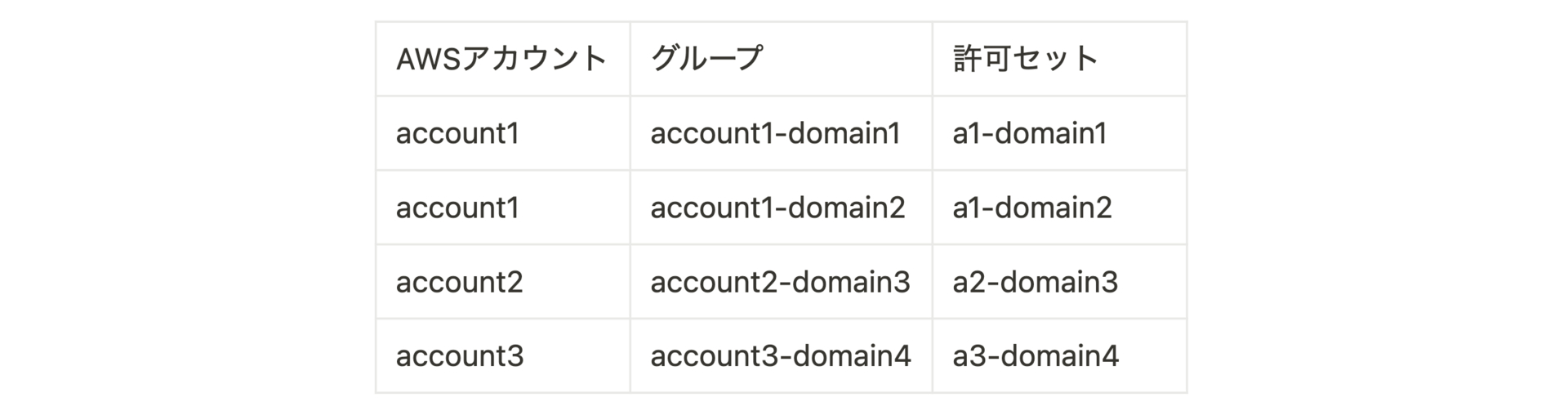Click the グループ column header
The height and width of the screenshot is (411, 1568).
(x=781, y=59)
